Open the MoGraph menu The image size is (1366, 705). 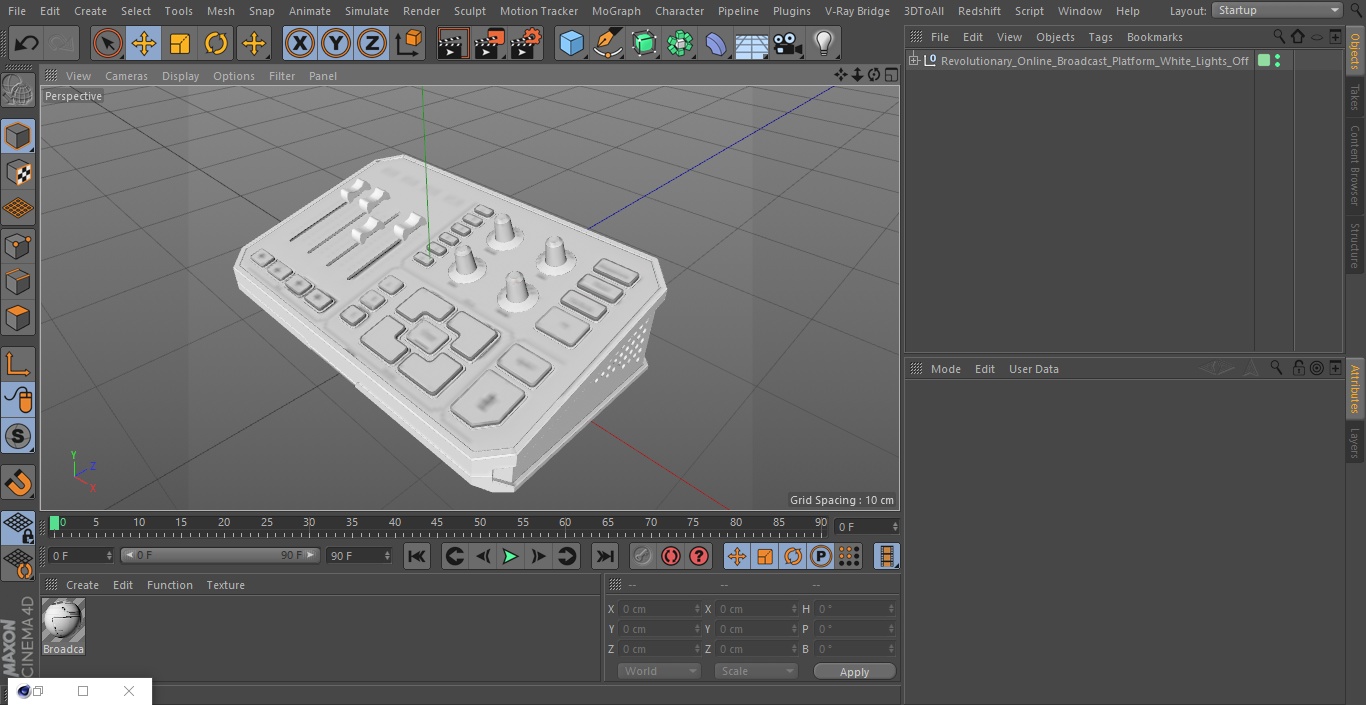point(616,11)
